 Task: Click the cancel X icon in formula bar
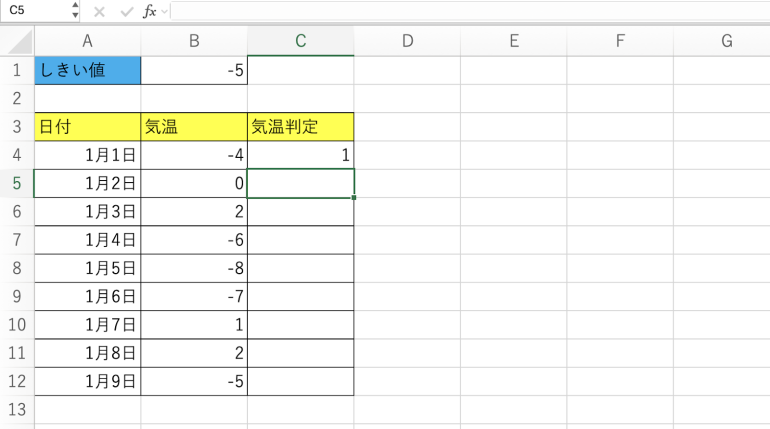(x=99, y=11)
